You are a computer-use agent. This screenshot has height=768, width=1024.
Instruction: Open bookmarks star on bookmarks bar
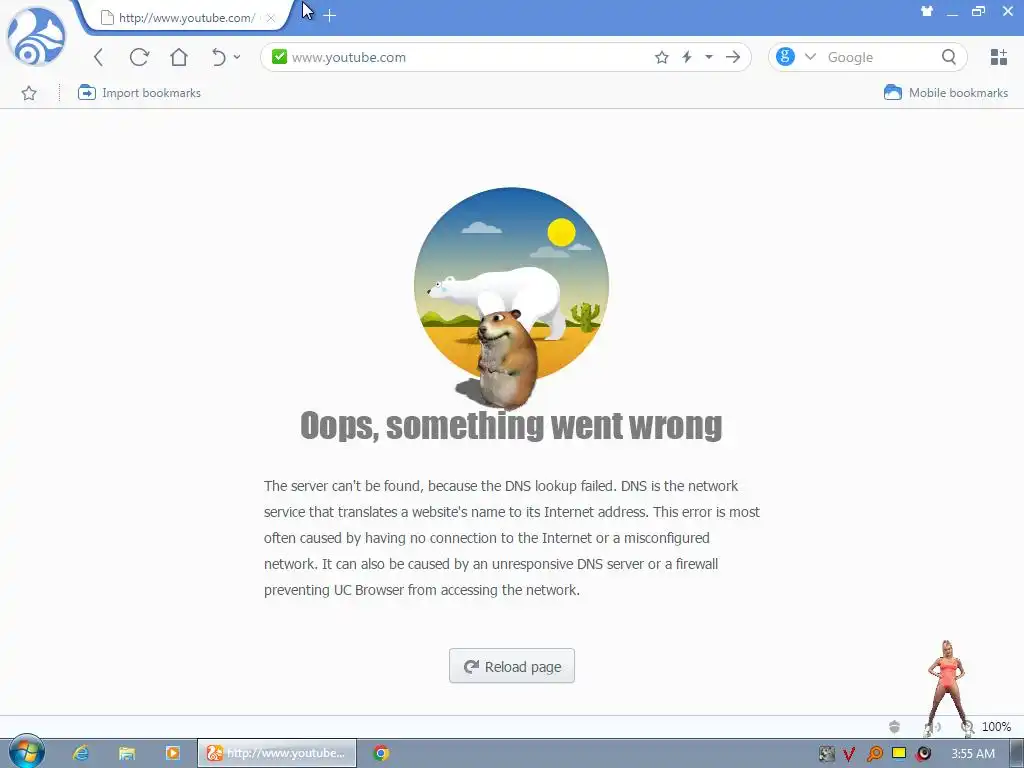coord(29,93)
